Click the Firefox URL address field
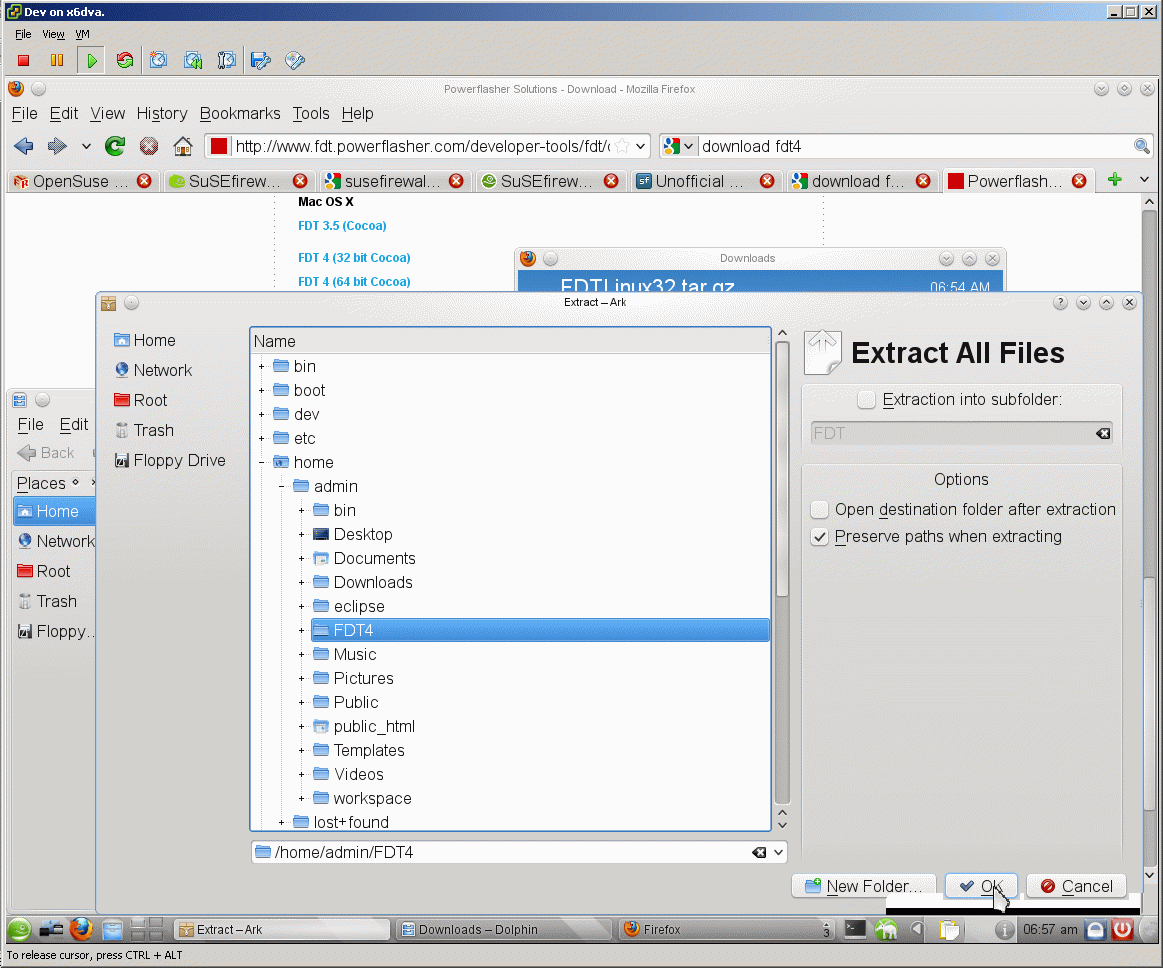Screen dimensions: 1163x968 tap(422, 146)
